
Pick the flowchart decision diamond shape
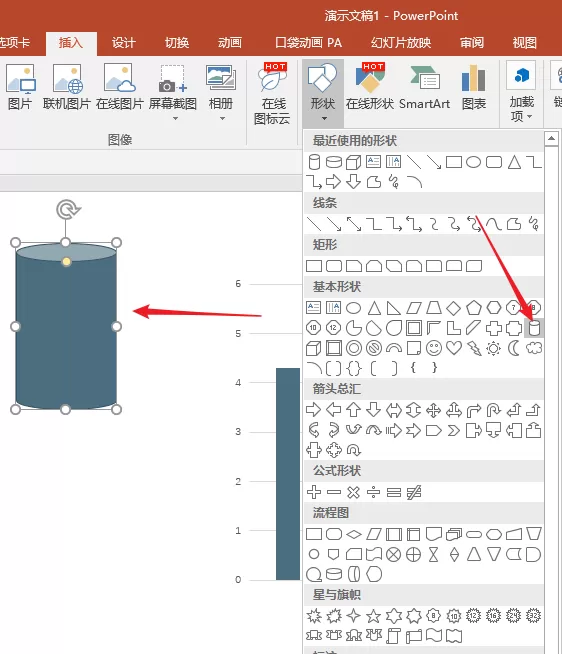(354, 534)
